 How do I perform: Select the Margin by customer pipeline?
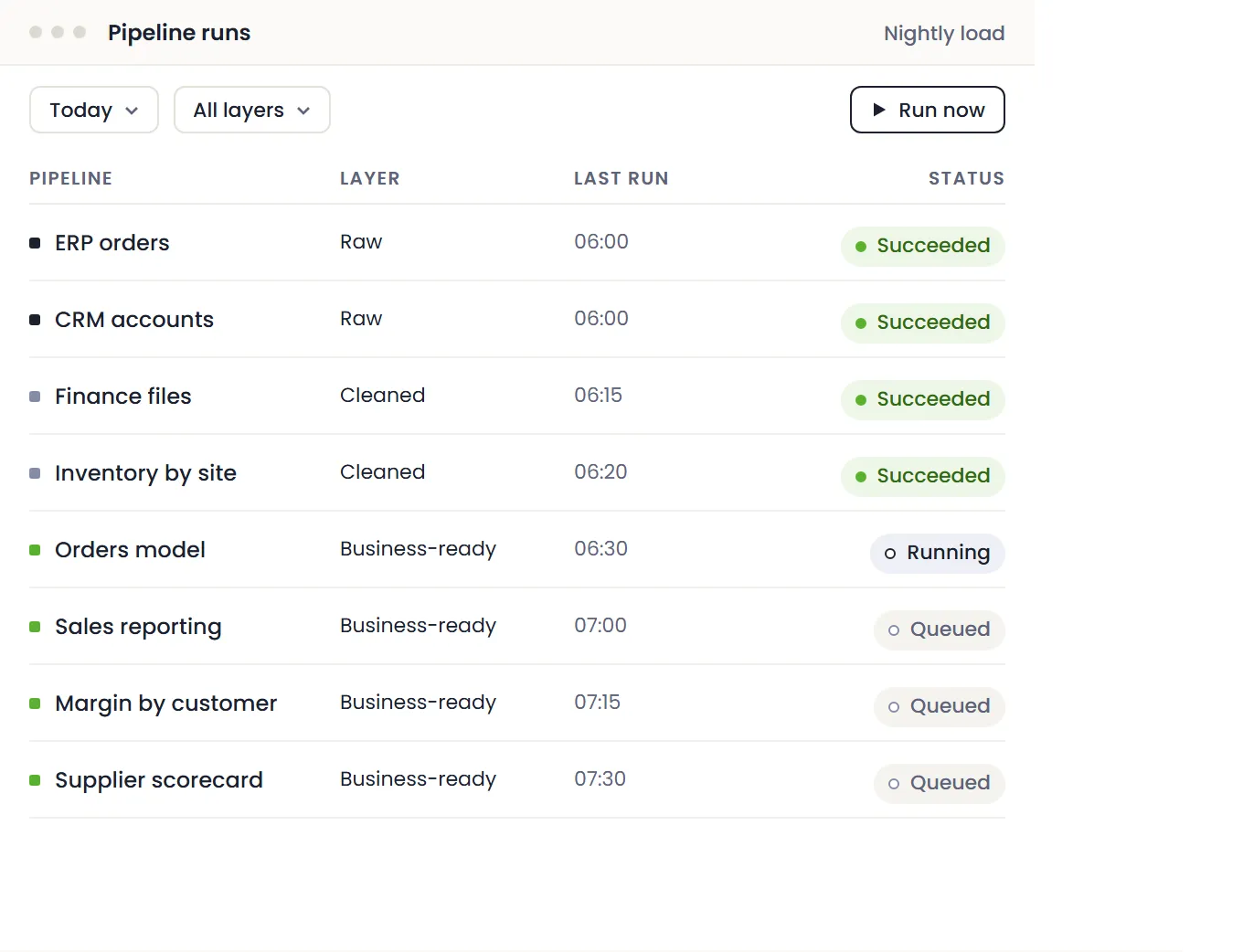pos(165,703)
